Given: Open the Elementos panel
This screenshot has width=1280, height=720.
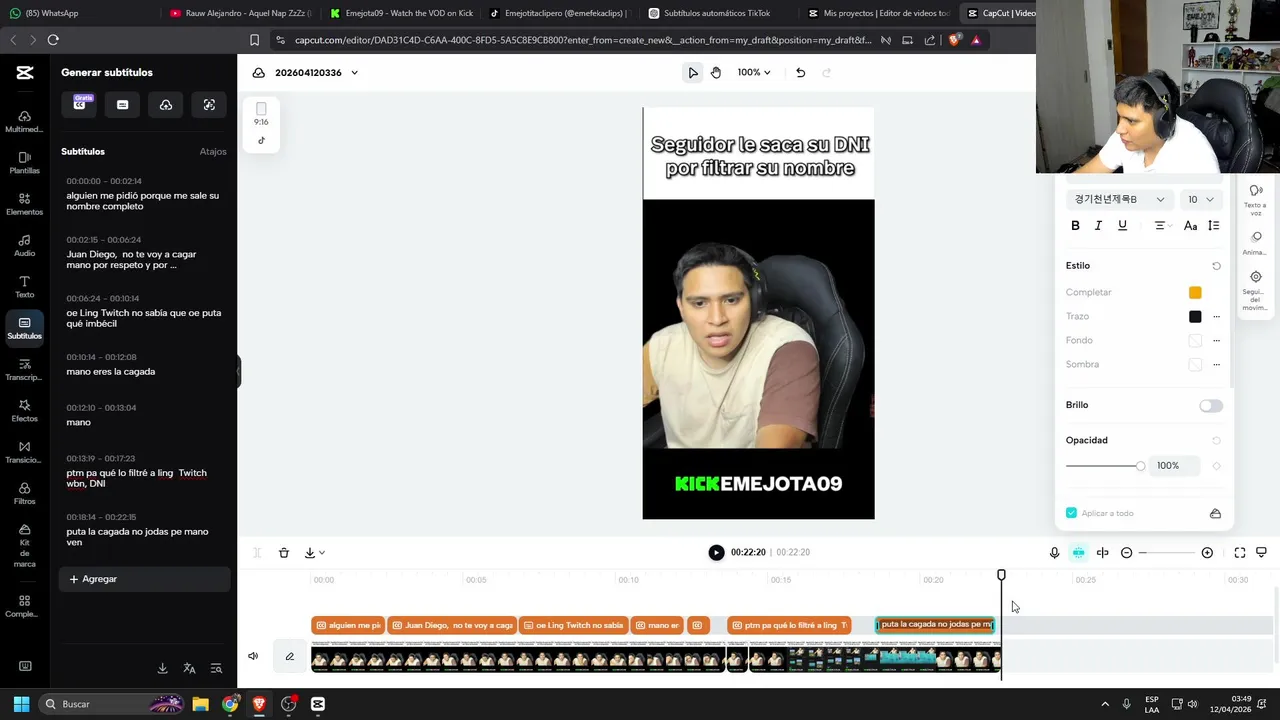Looking at the screenshot, I should 24,204.
